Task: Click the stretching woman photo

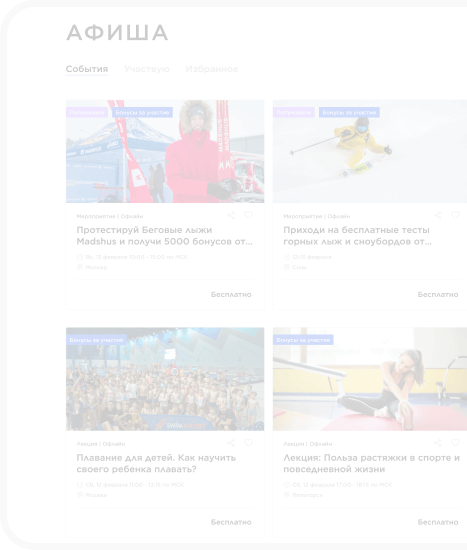Action: click(x=370, y=379)
